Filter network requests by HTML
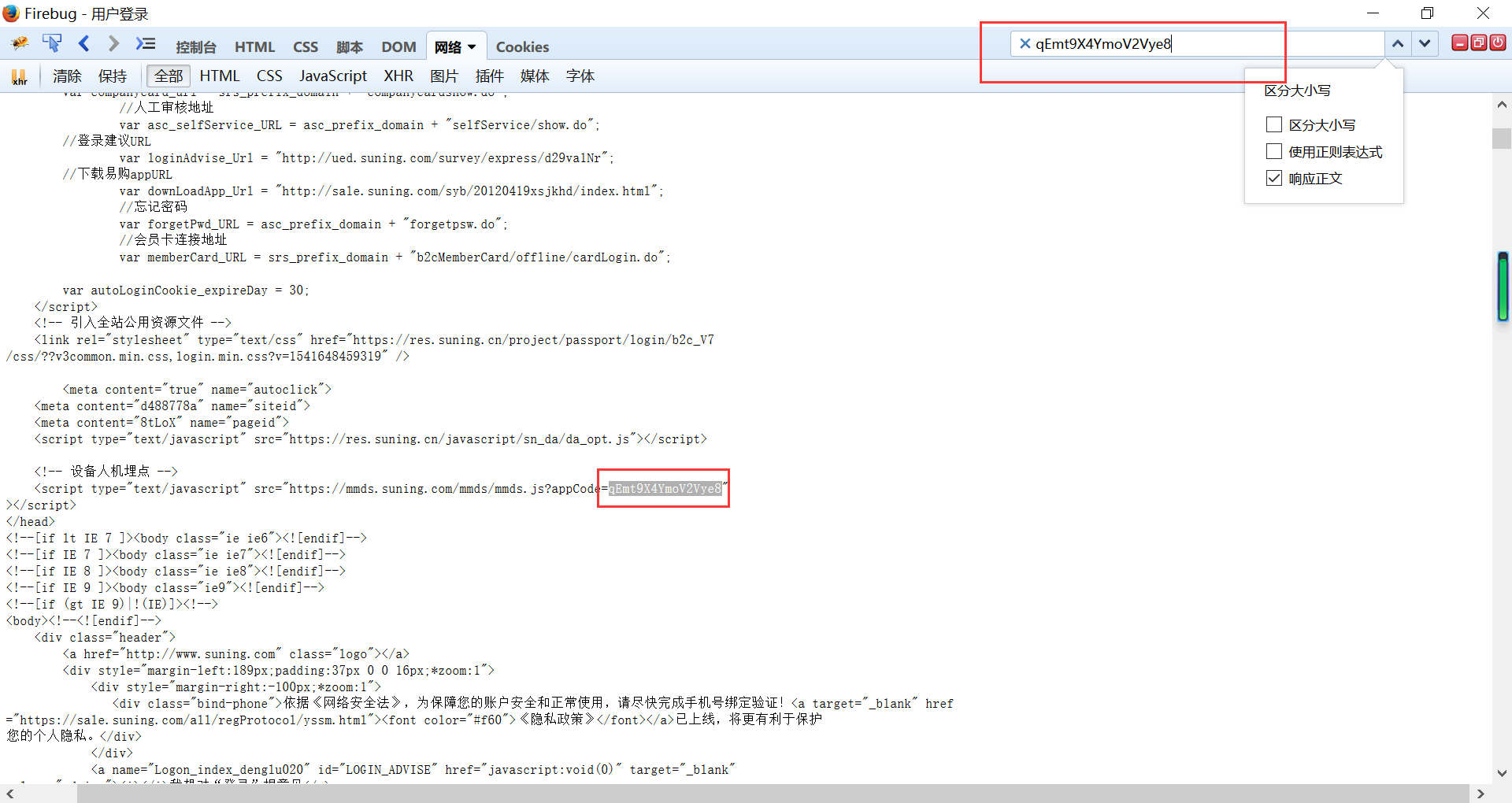The width and height of the screenshot is (1512, 803). point(220,76)
